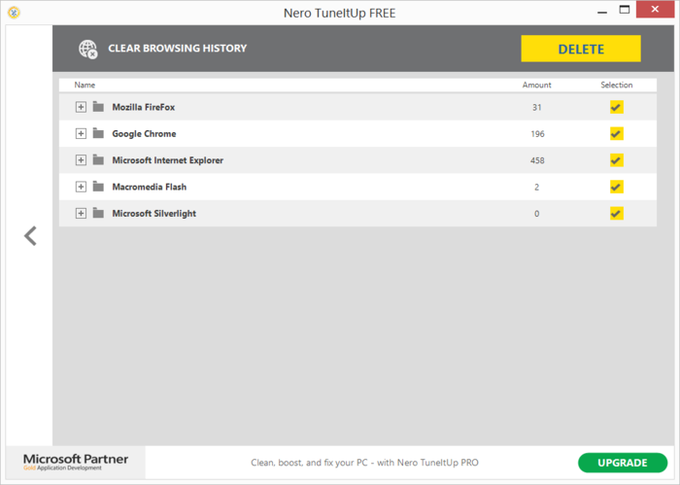The image size is (680, 485).
Task: Click the Microsoft Internet Explorer folder icon
Action: (x=98, y=160)
